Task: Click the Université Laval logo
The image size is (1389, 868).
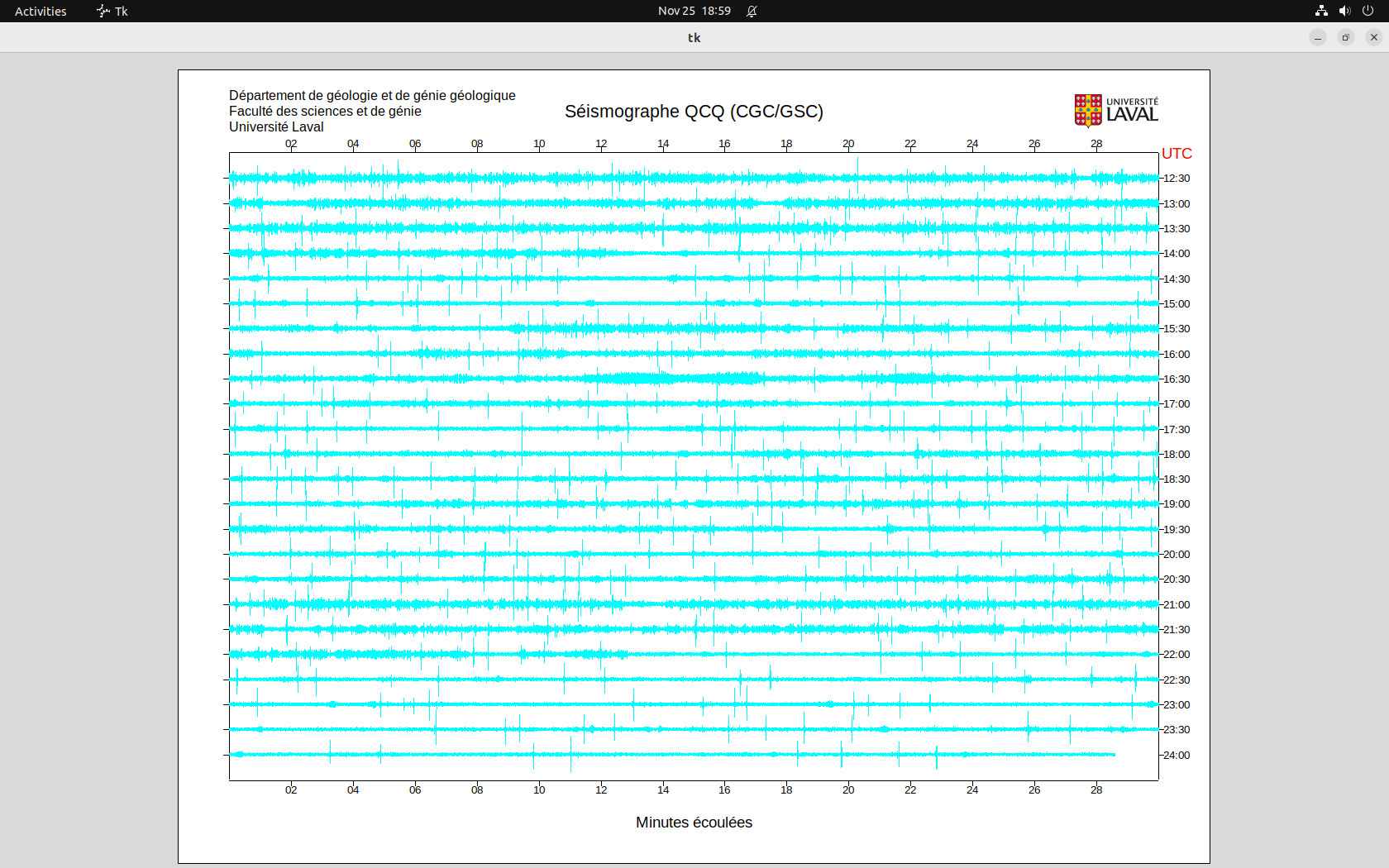Action: (1115, 110)
